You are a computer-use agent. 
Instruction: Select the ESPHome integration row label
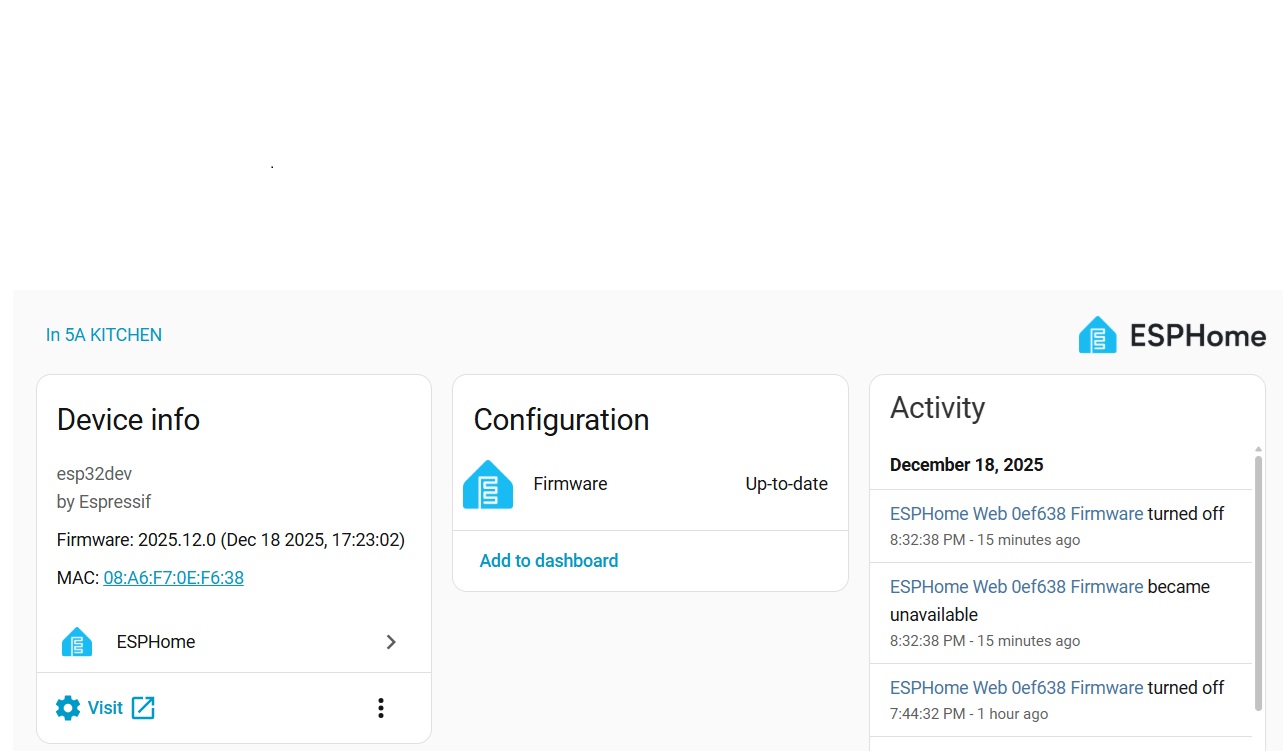(x=156, y=642)
